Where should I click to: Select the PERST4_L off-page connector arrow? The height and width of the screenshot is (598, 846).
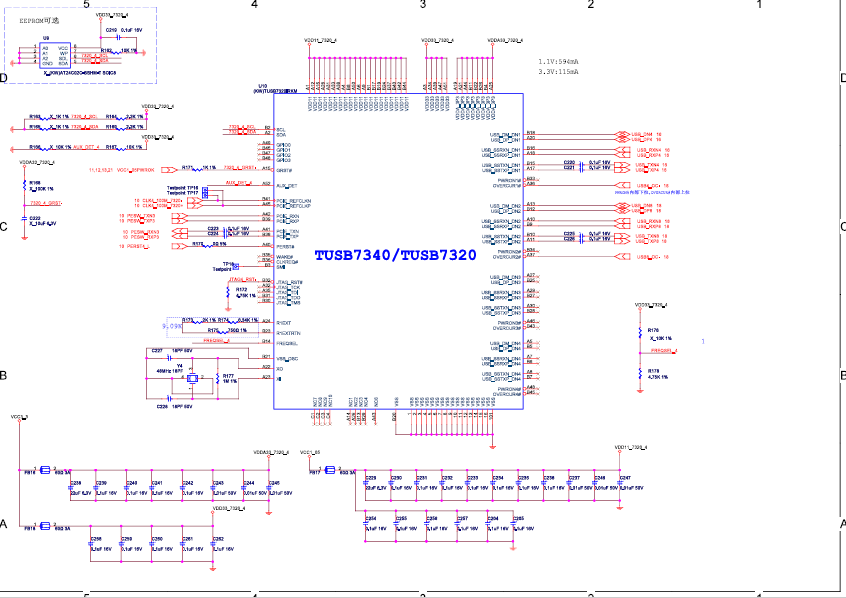(x=180, y=246)
